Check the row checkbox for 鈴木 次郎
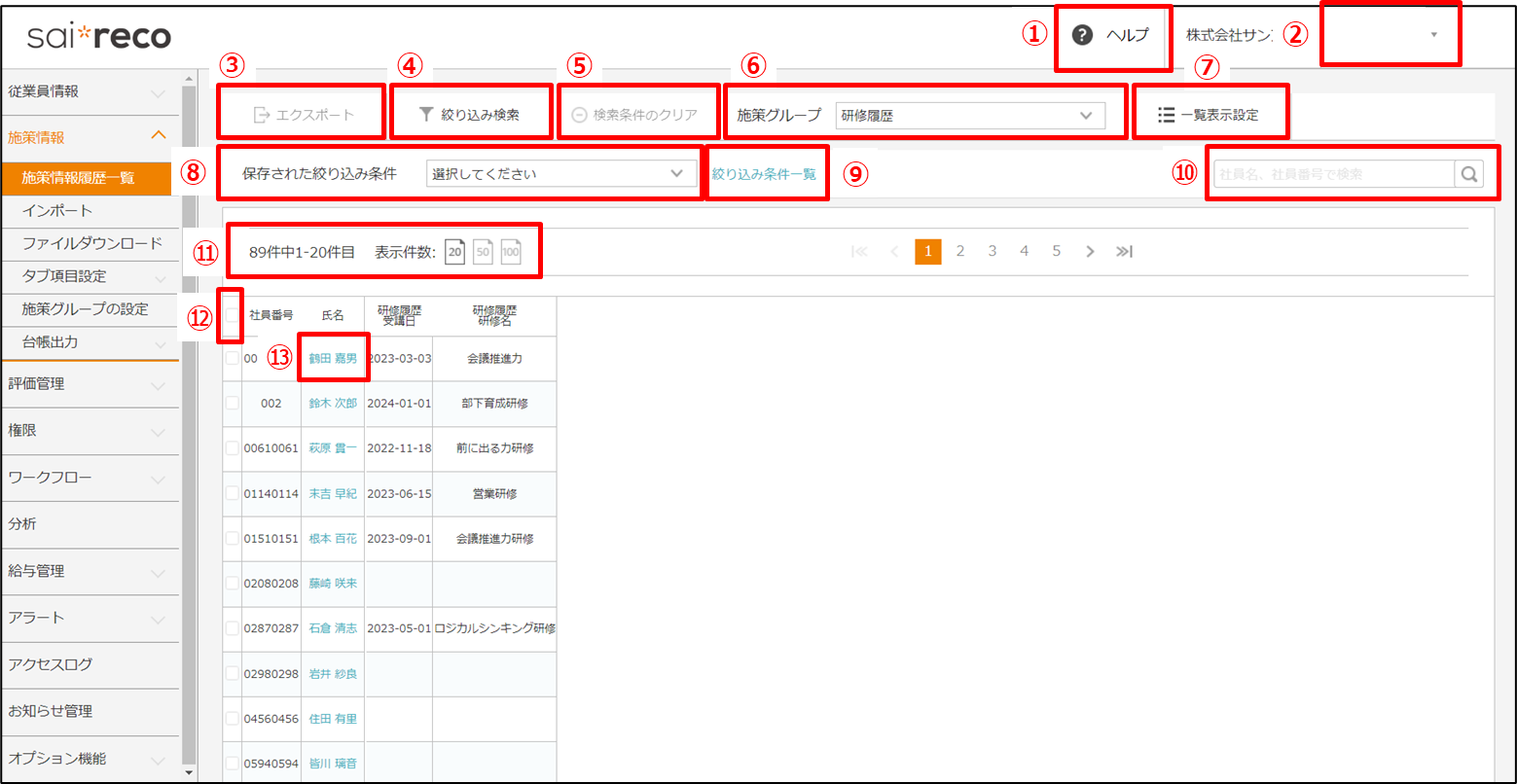 click(x=232, y=404)
